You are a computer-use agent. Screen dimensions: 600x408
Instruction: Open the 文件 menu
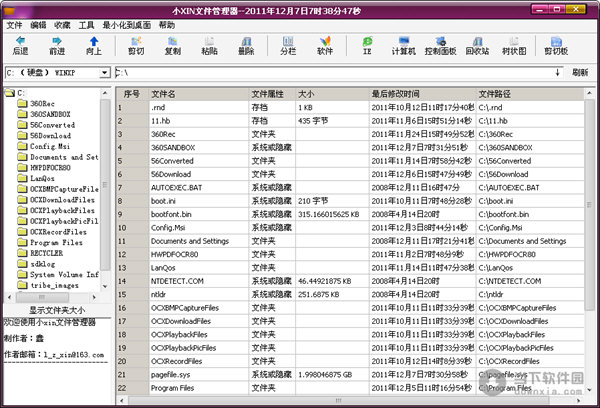13,23
